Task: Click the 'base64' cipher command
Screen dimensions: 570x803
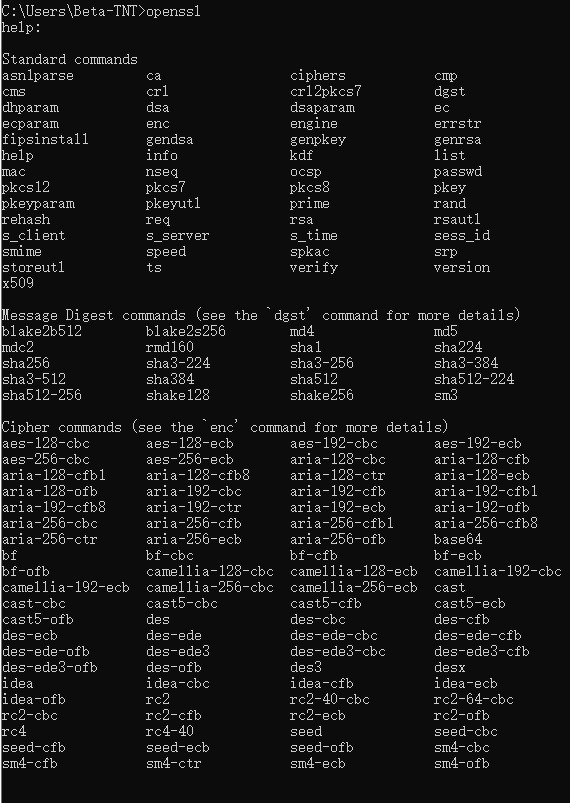Action: [x=458, y=539]
